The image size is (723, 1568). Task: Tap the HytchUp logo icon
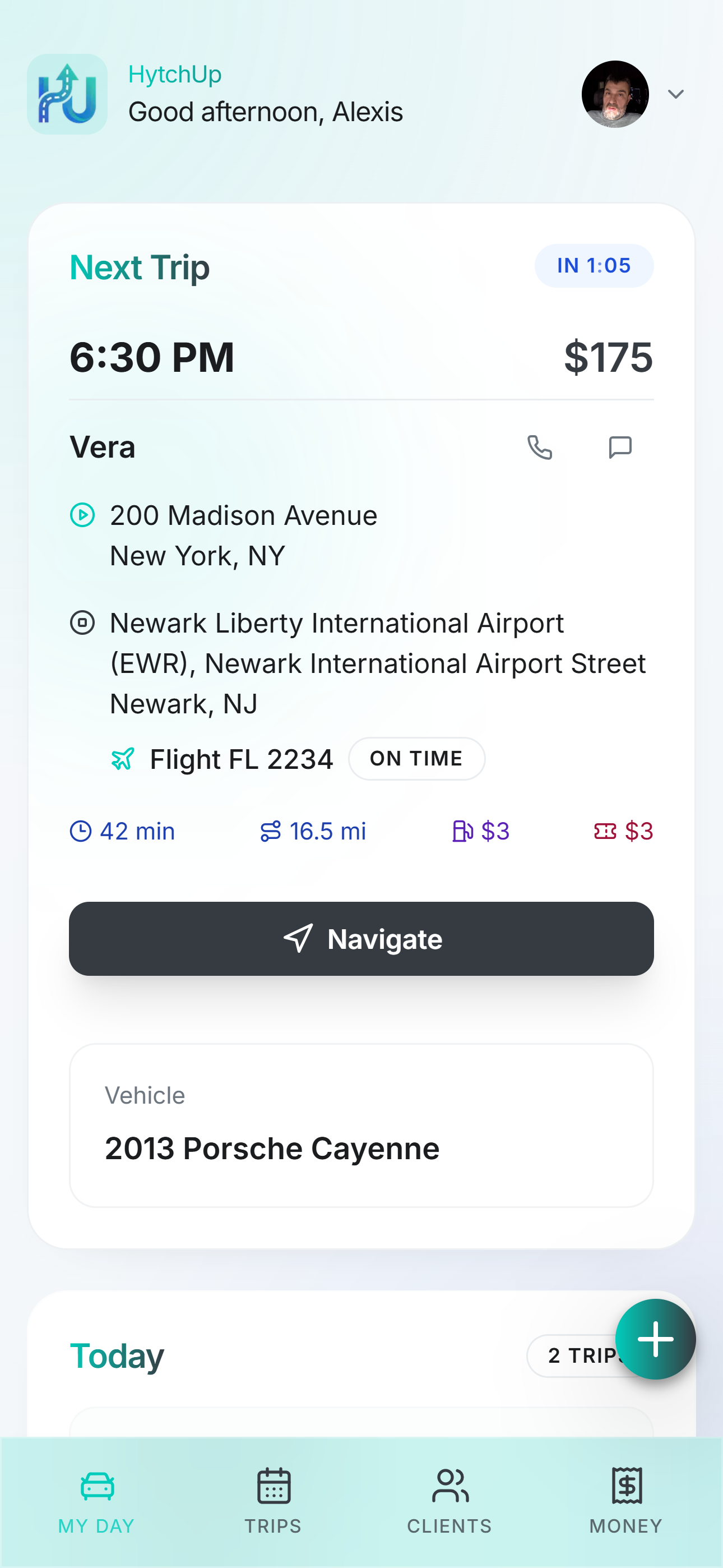(x=67, y=94)
